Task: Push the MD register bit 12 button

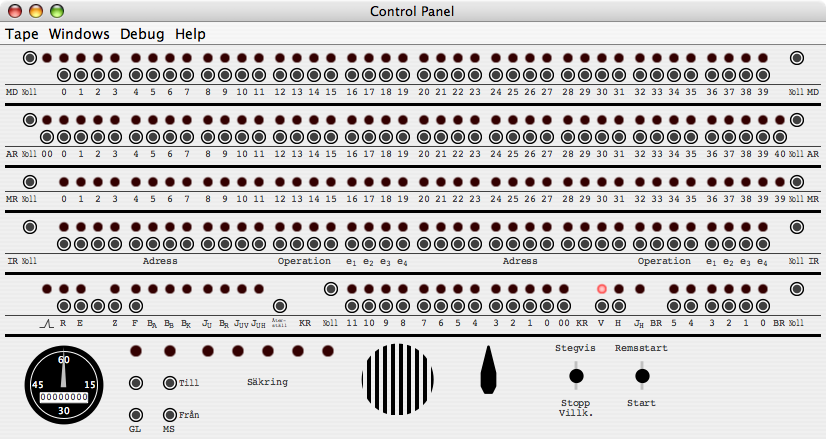Action: tap(280, 75)
